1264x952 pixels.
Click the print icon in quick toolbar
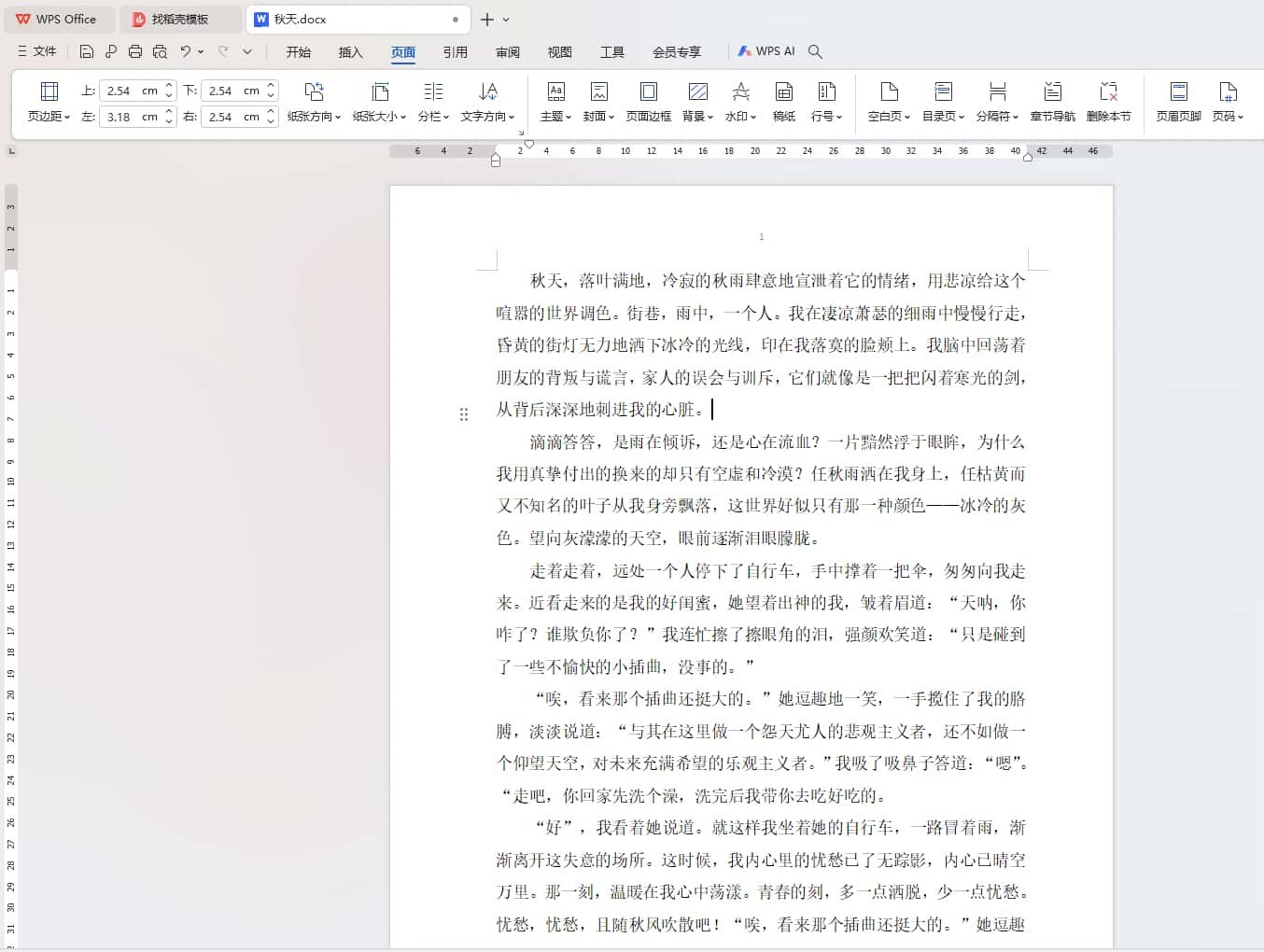click(135, 51)
